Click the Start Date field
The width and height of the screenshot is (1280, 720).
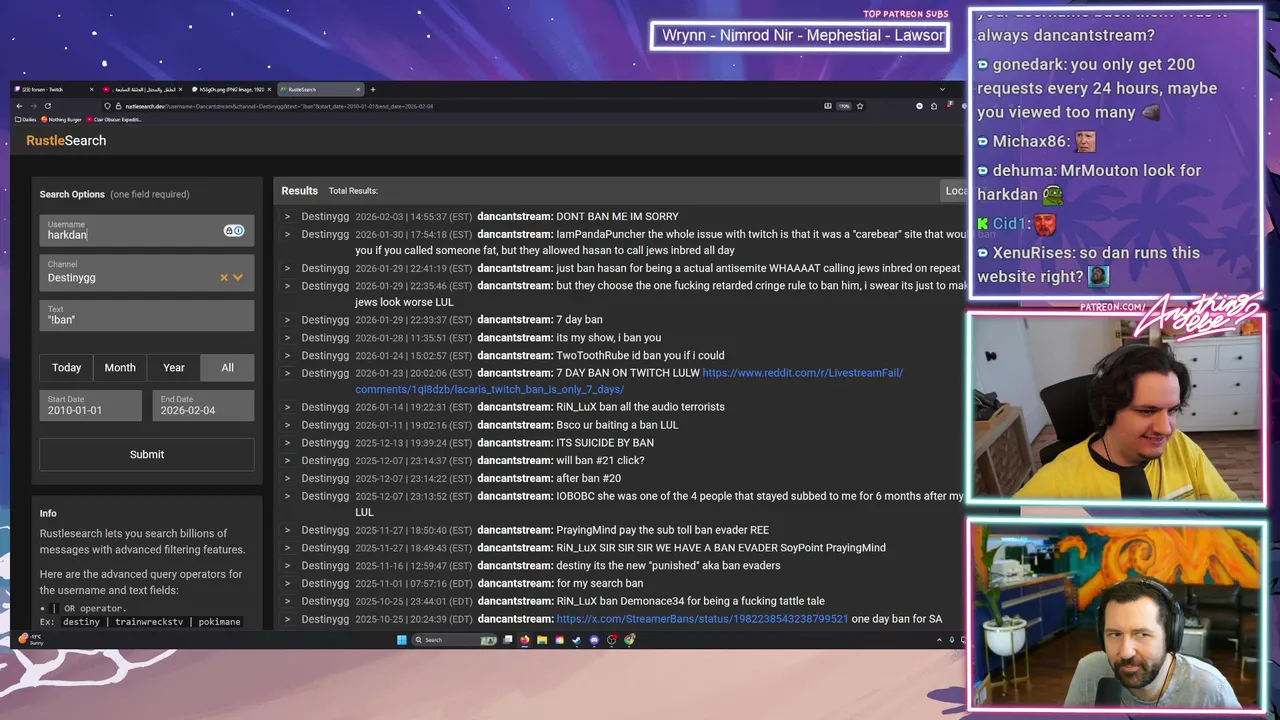90,405
